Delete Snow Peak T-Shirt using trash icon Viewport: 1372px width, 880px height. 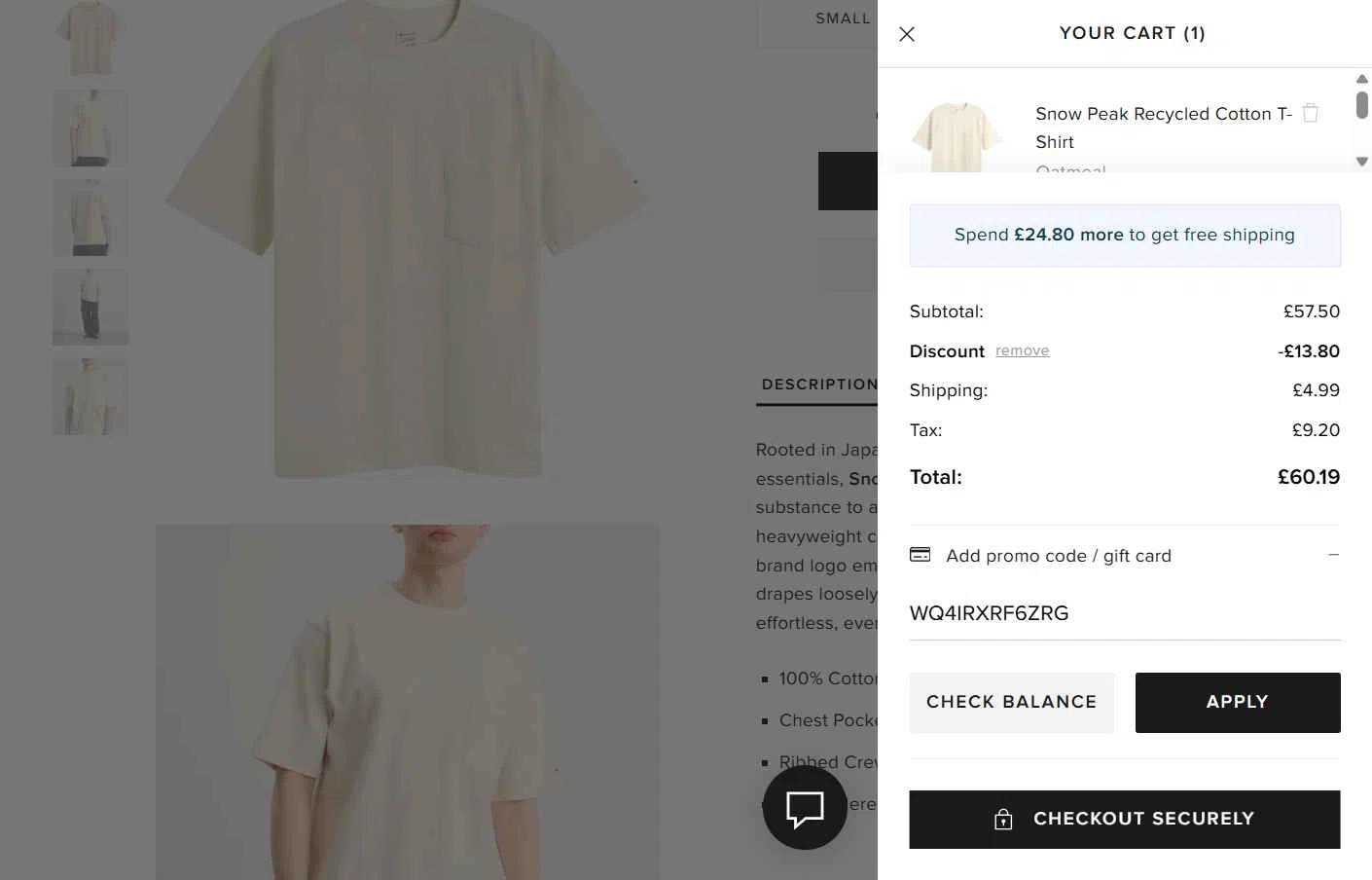1311,113
